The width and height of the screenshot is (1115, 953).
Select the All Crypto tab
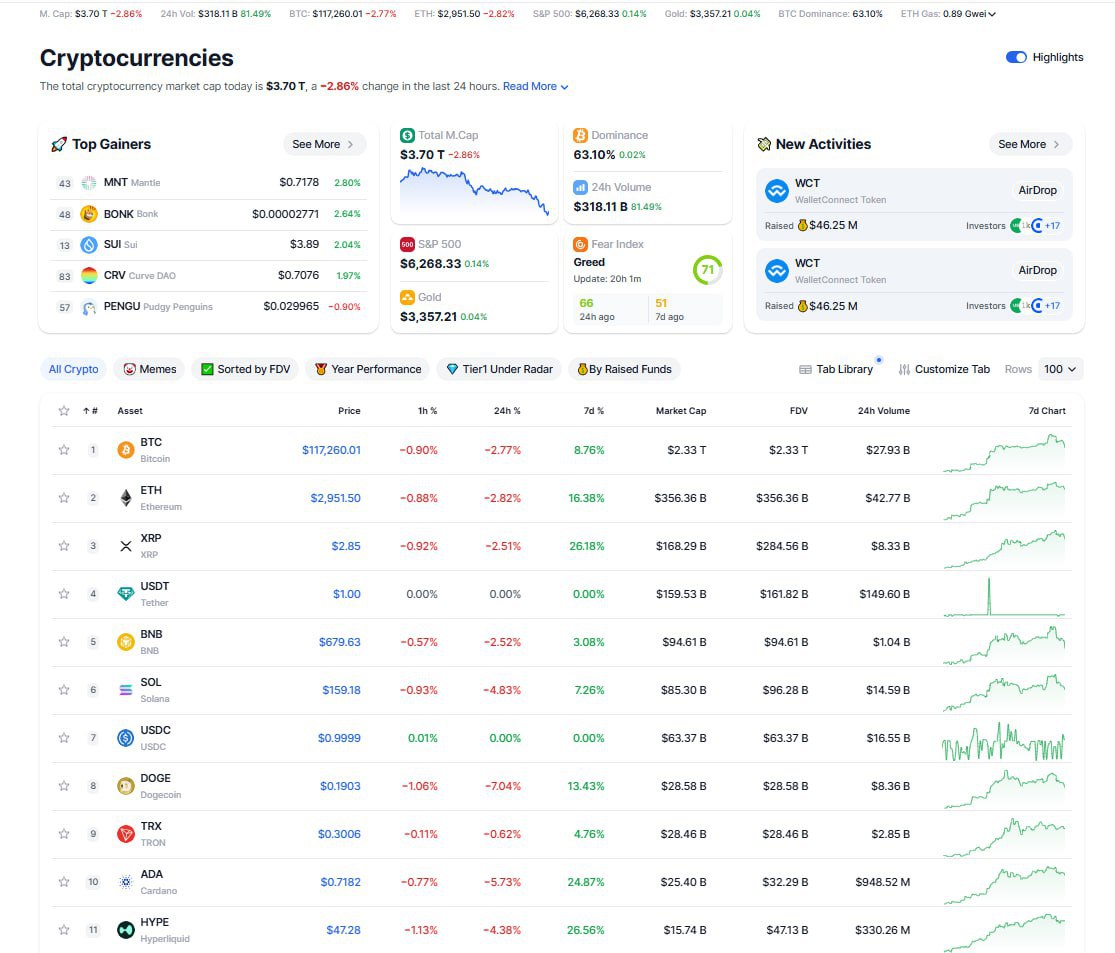pos(73,369)
